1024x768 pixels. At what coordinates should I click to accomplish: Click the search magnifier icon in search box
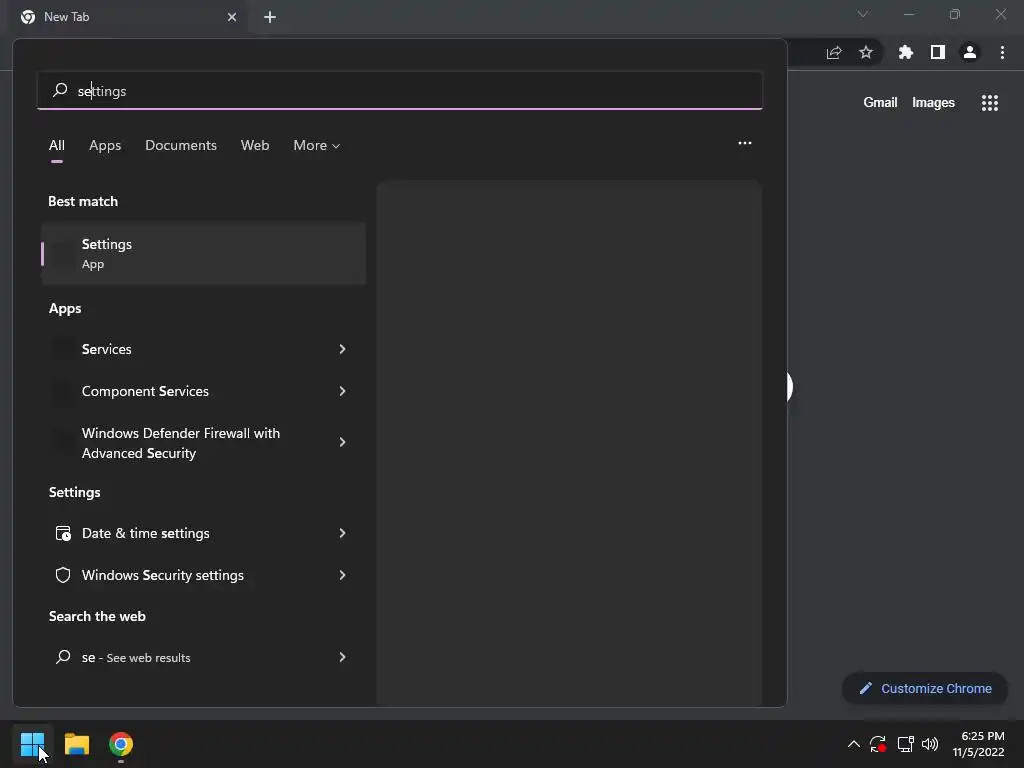(x=60, y=90)
